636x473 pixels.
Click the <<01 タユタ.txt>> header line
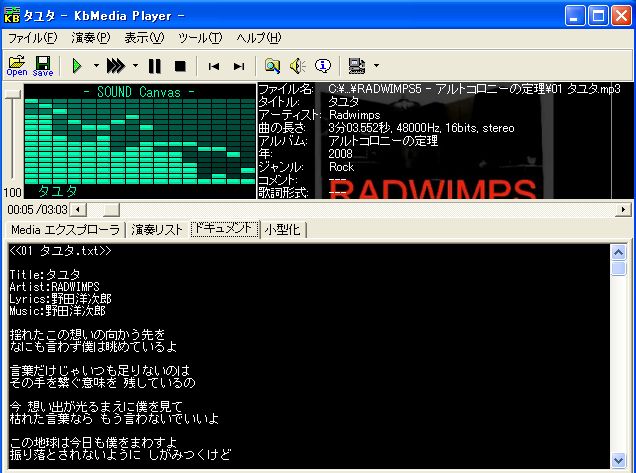point(60,251)
